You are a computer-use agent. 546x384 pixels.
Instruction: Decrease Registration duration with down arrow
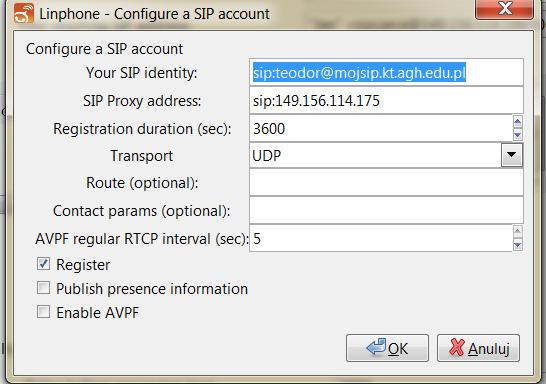coord(517,134)
